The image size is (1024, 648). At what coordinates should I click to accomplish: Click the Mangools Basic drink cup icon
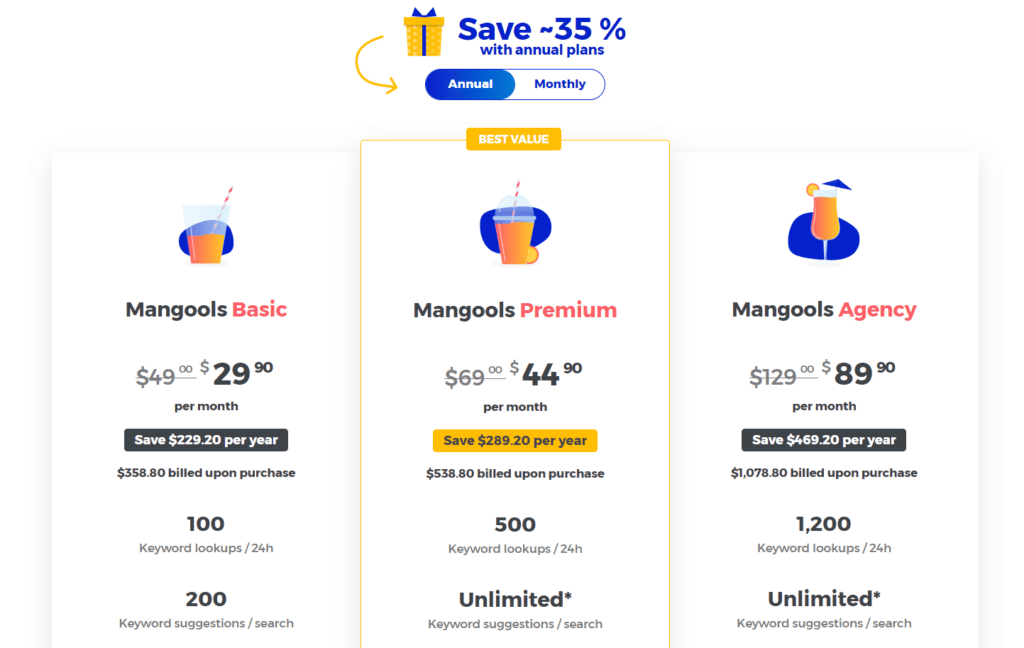[206, 227]
